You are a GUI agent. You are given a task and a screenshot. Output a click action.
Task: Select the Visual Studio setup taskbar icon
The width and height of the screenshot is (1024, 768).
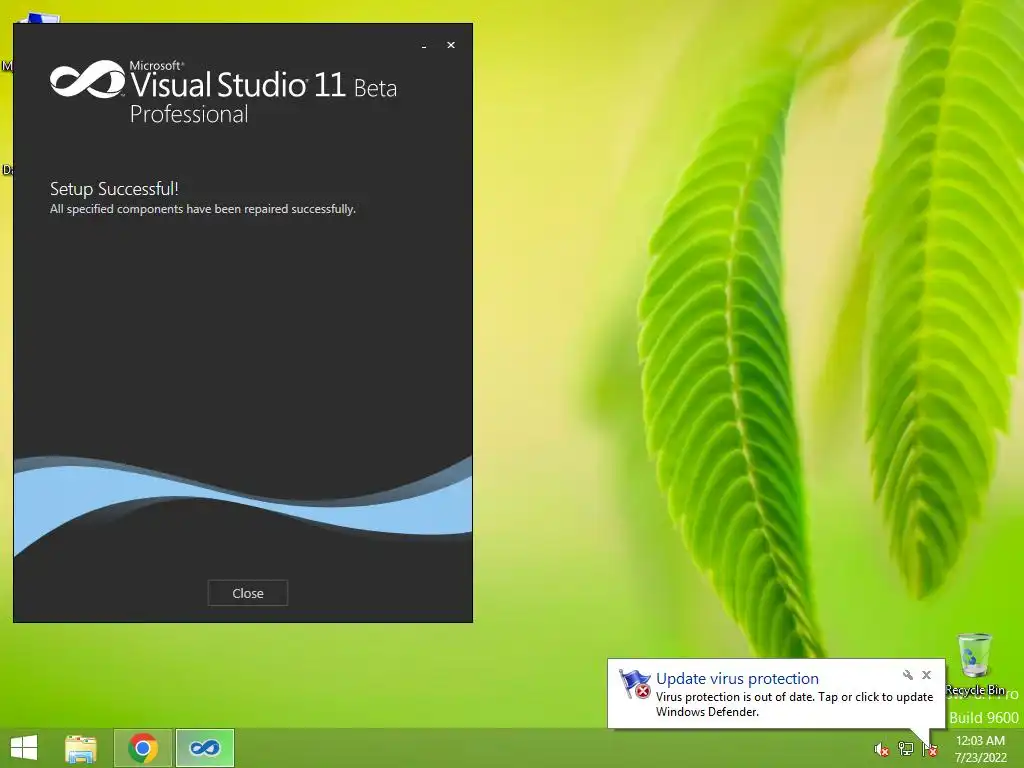(x=204, y=748)
